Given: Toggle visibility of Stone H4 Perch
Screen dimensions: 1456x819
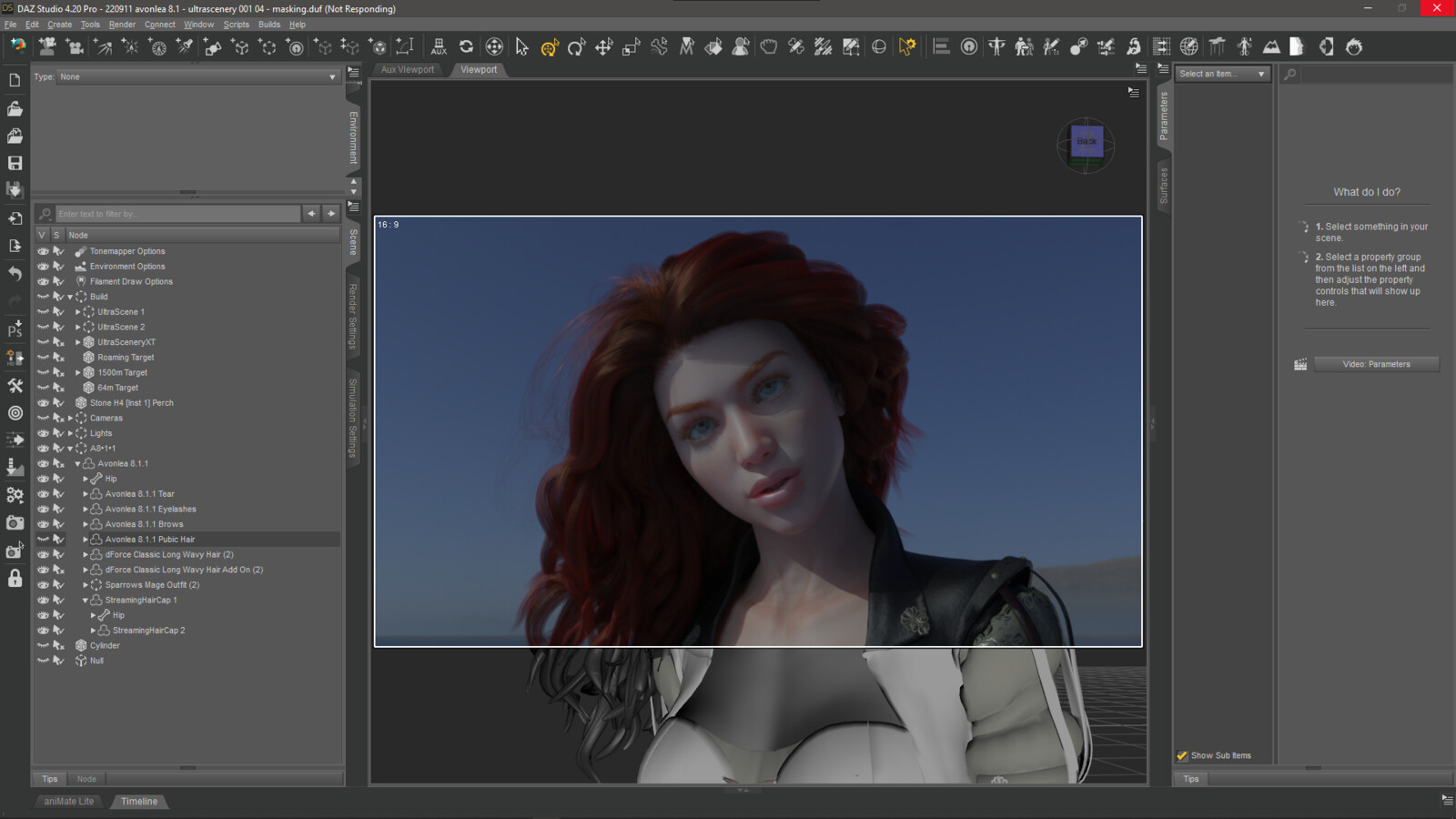Looking at the screenshot, I should point(43,403).
